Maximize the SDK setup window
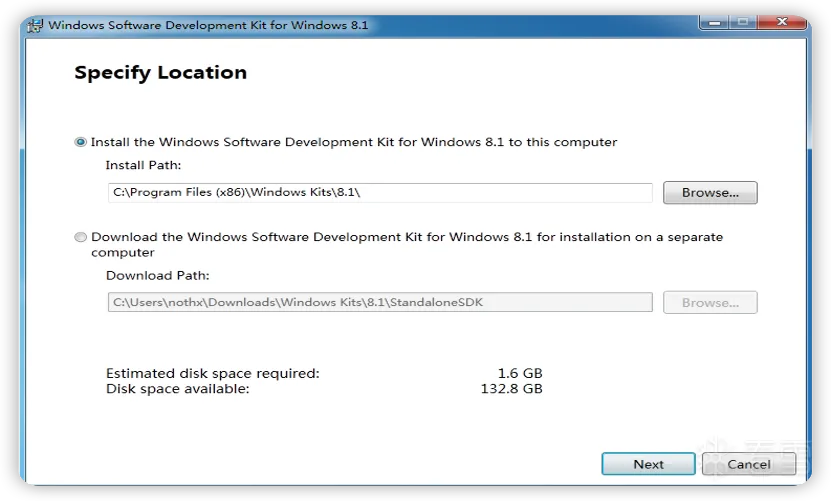This screenshot has width=832, height=502. coord(742,21)
